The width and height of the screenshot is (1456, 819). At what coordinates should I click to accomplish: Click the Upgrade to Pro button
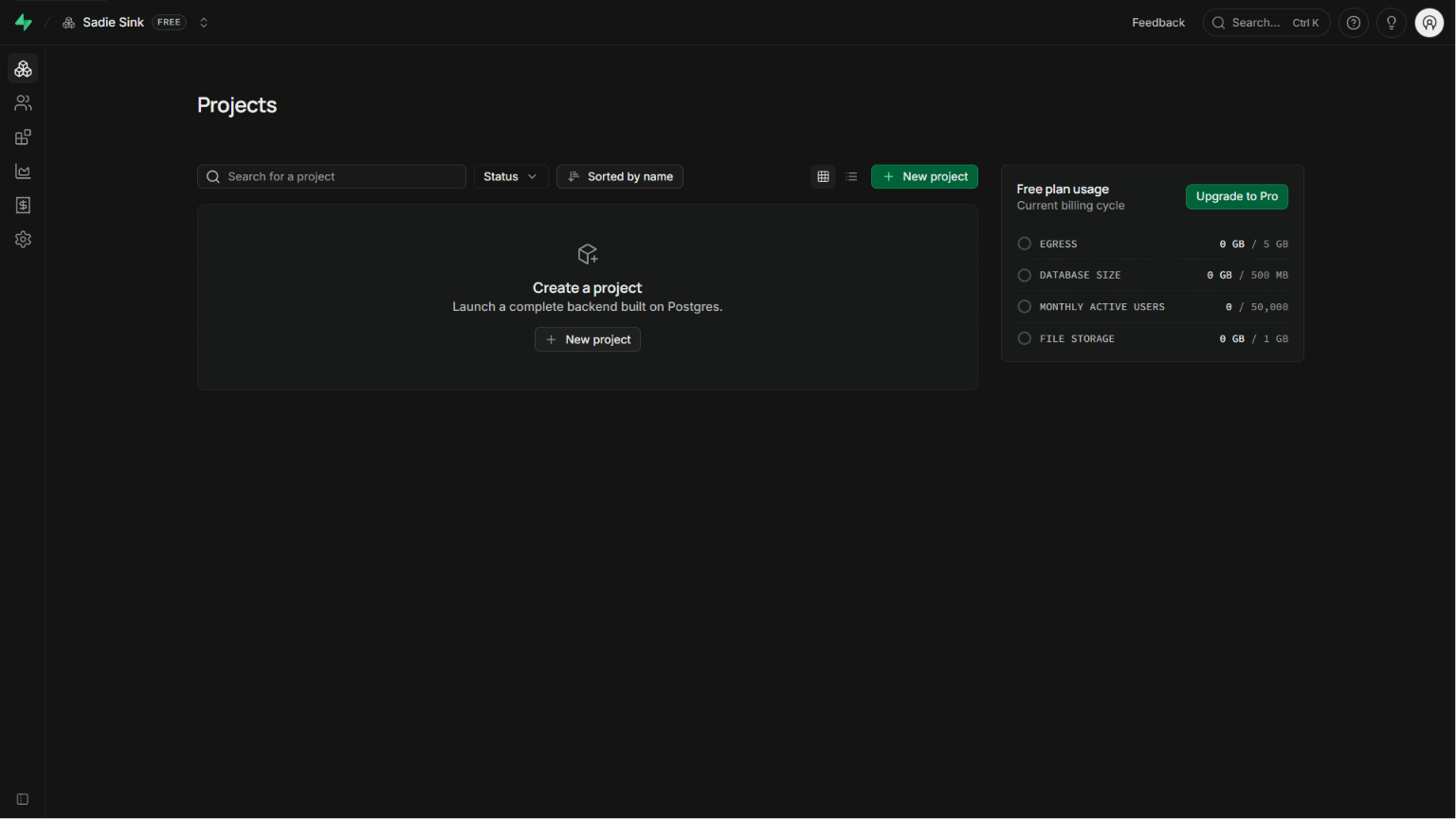point(1237,196)
